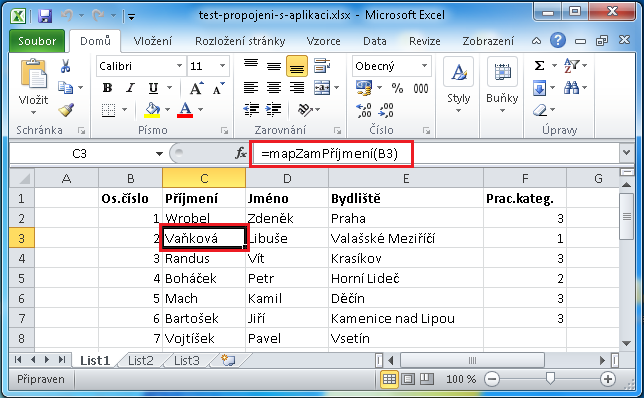Click the AutoSum sigma icon
The width and height of the screenshot is (644, 398).
coord(540,66)
